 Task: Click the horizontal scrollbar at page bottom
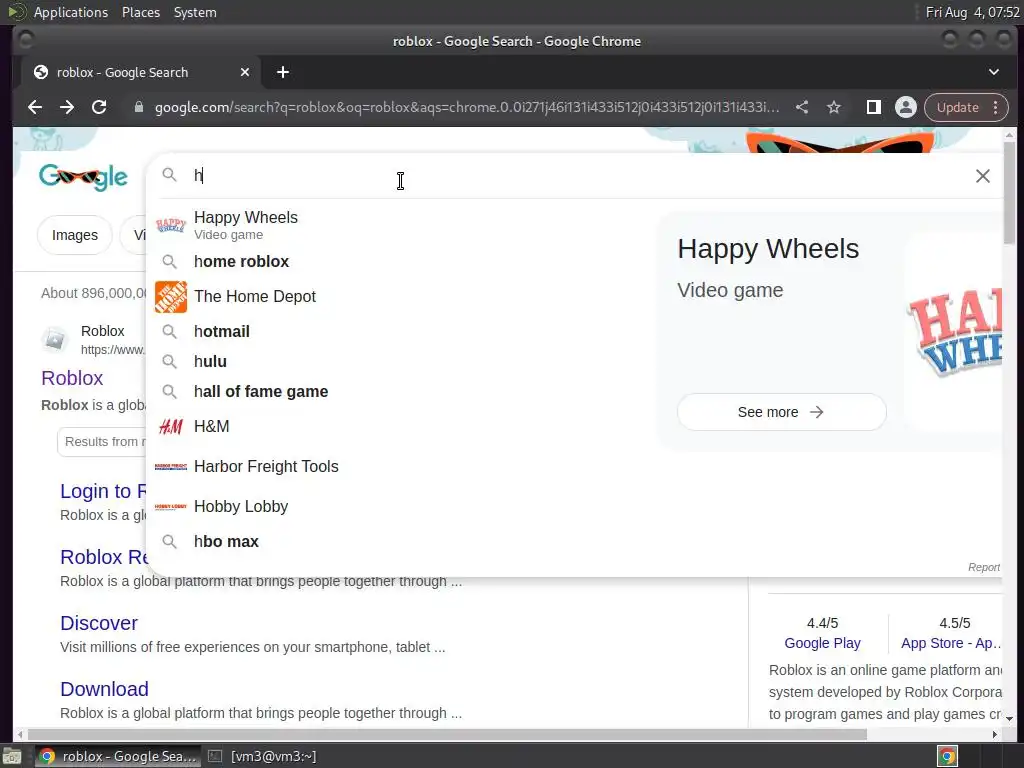coord(447,734)
